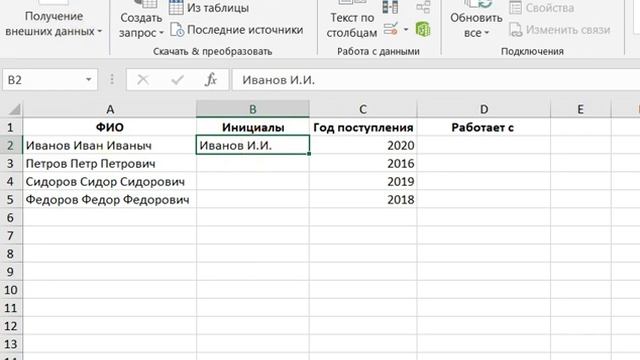Image resolution: width=640 pixels, height=360 pixels.
Task: Click the greyed Relationships icon
Action: pyautogui.click(x=423, y=7)
